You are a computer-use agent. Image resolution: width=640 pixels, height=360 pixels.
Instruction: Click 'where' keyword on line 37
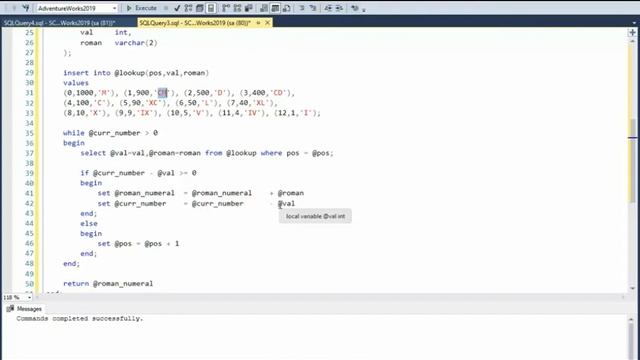(271, 153)
